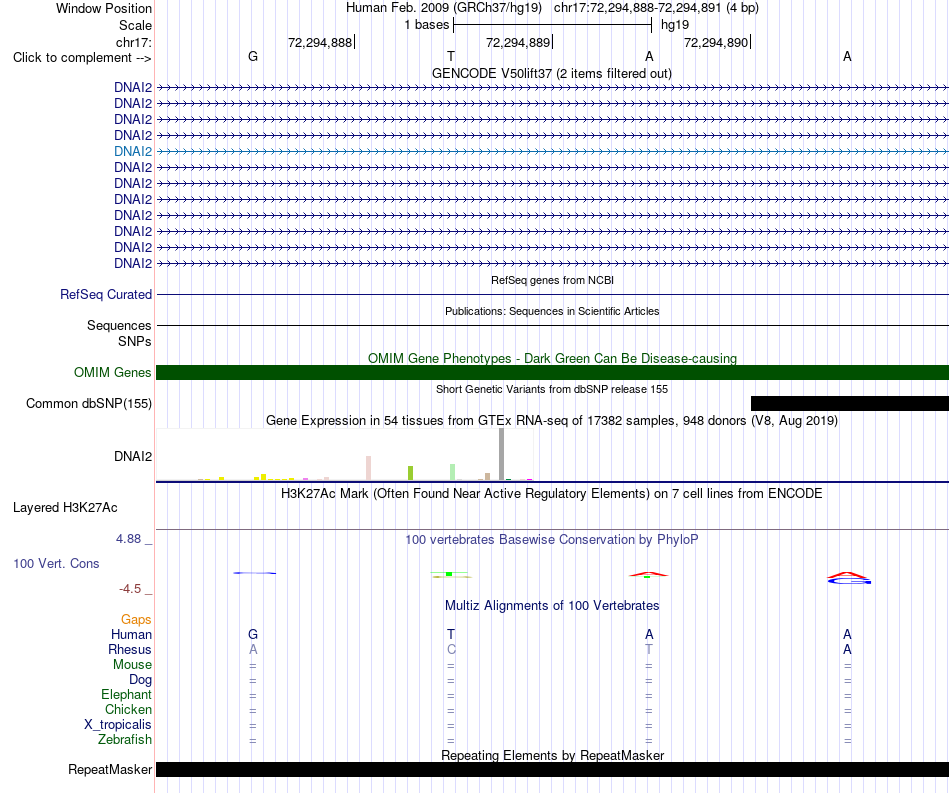Image resolution: width=950 pixels, height=793 pixels.
Task: Open the OMIM Genes track label
Action: [113, 373]
